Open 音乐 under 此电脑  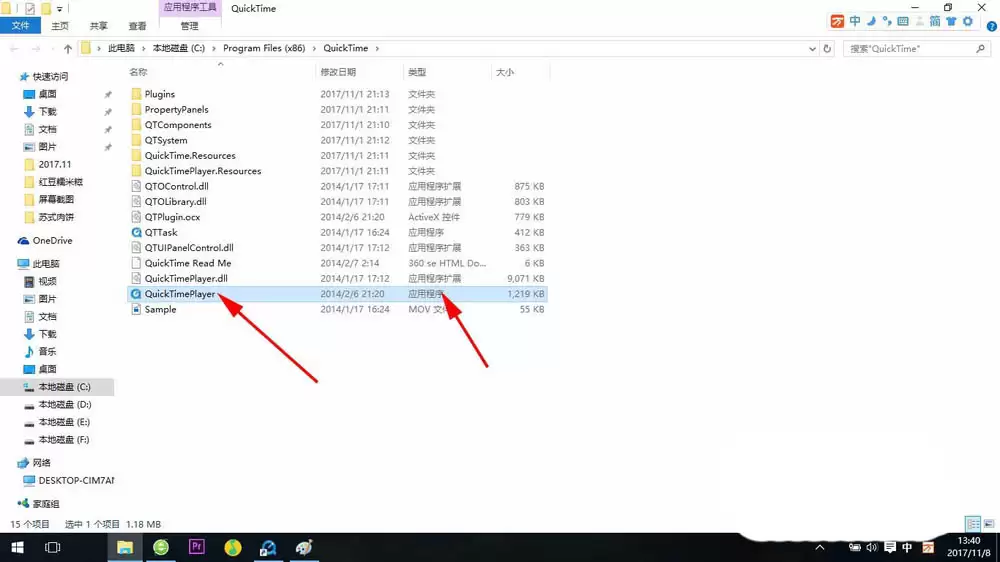pos(47,351)
